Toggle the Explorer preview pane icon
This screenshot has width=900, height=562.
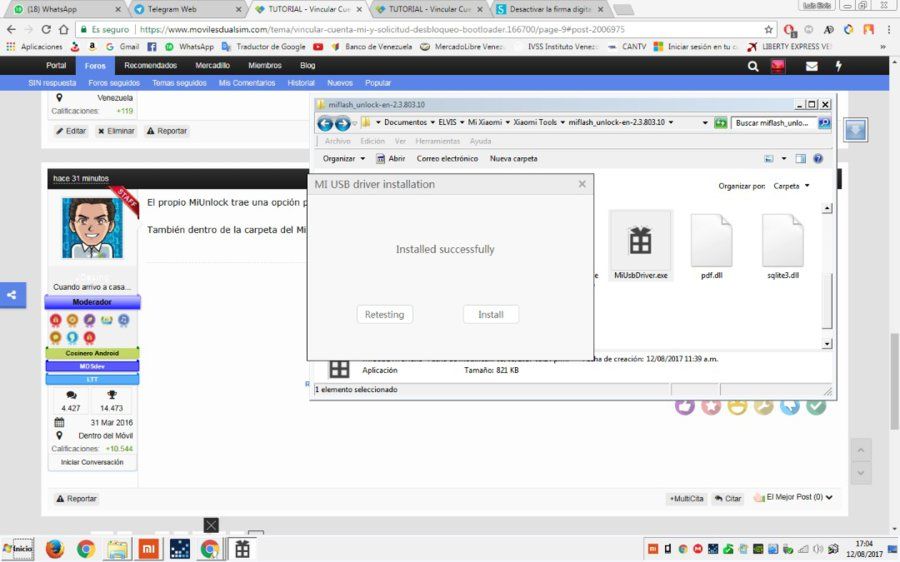(x=800, y=158)
